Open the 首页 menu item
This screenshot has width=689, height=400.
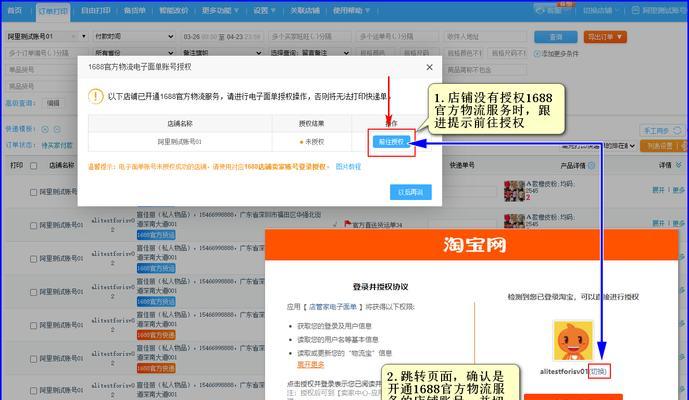[15, 10]
